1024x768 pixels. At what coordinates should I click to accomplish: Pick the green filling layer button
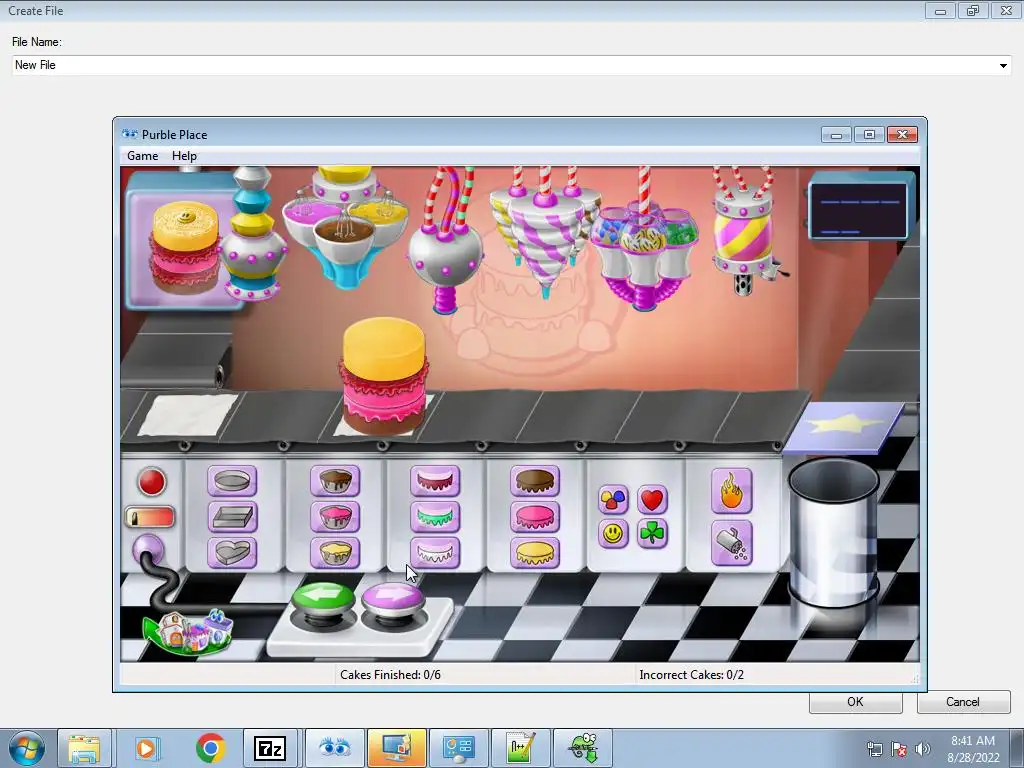pyautogui.click(x=435, y=517)
